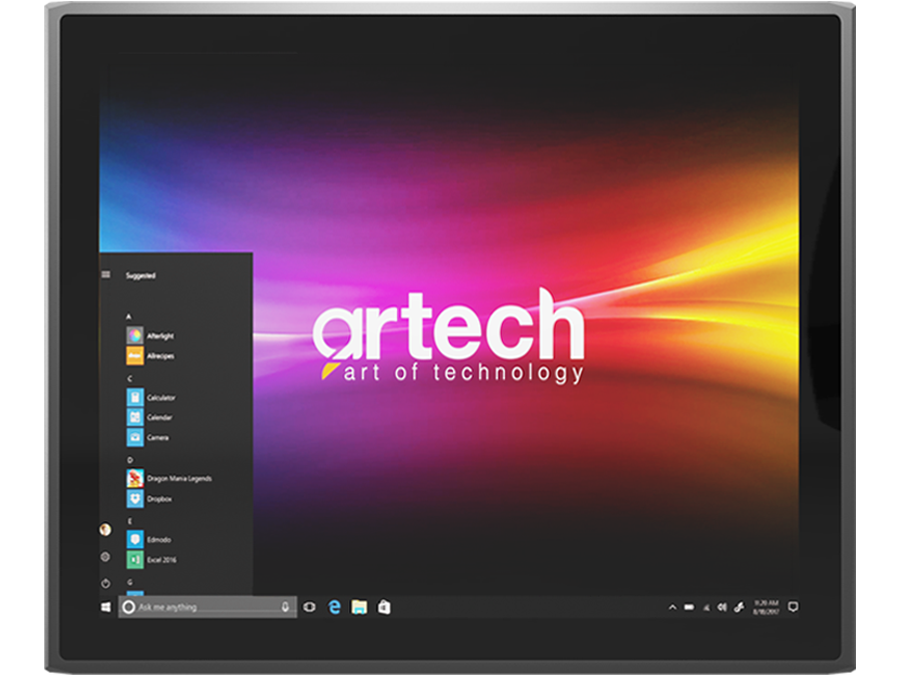
Task: Open Microsoft Edge from the taskbar
Action: [334, 606]
